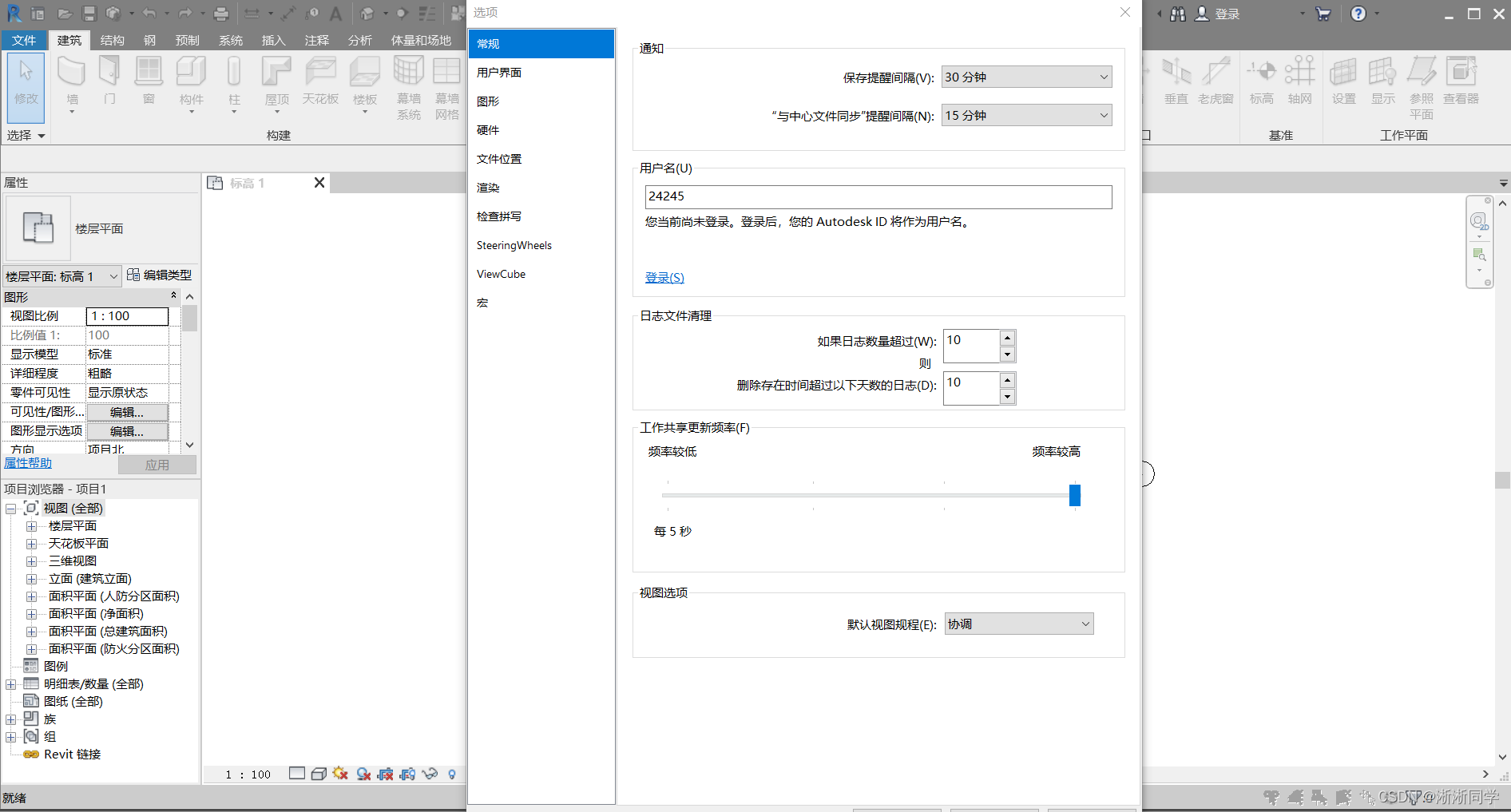Open the 结构 ribbon tab

pyautogui.click(x=112, y=40)
